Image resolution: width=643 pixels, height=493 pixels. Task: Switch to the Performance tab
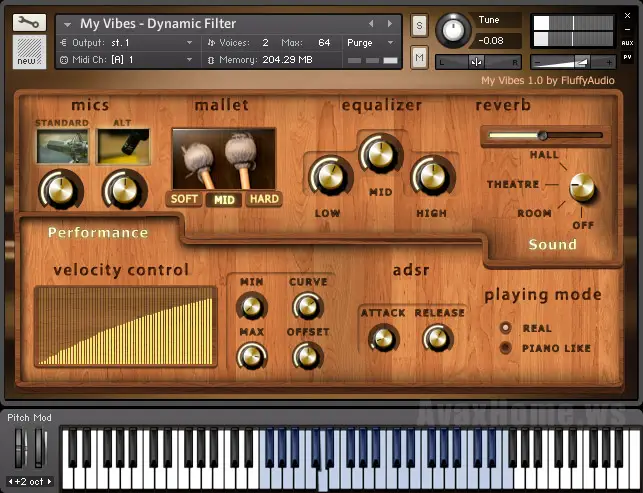click(98, 233)
